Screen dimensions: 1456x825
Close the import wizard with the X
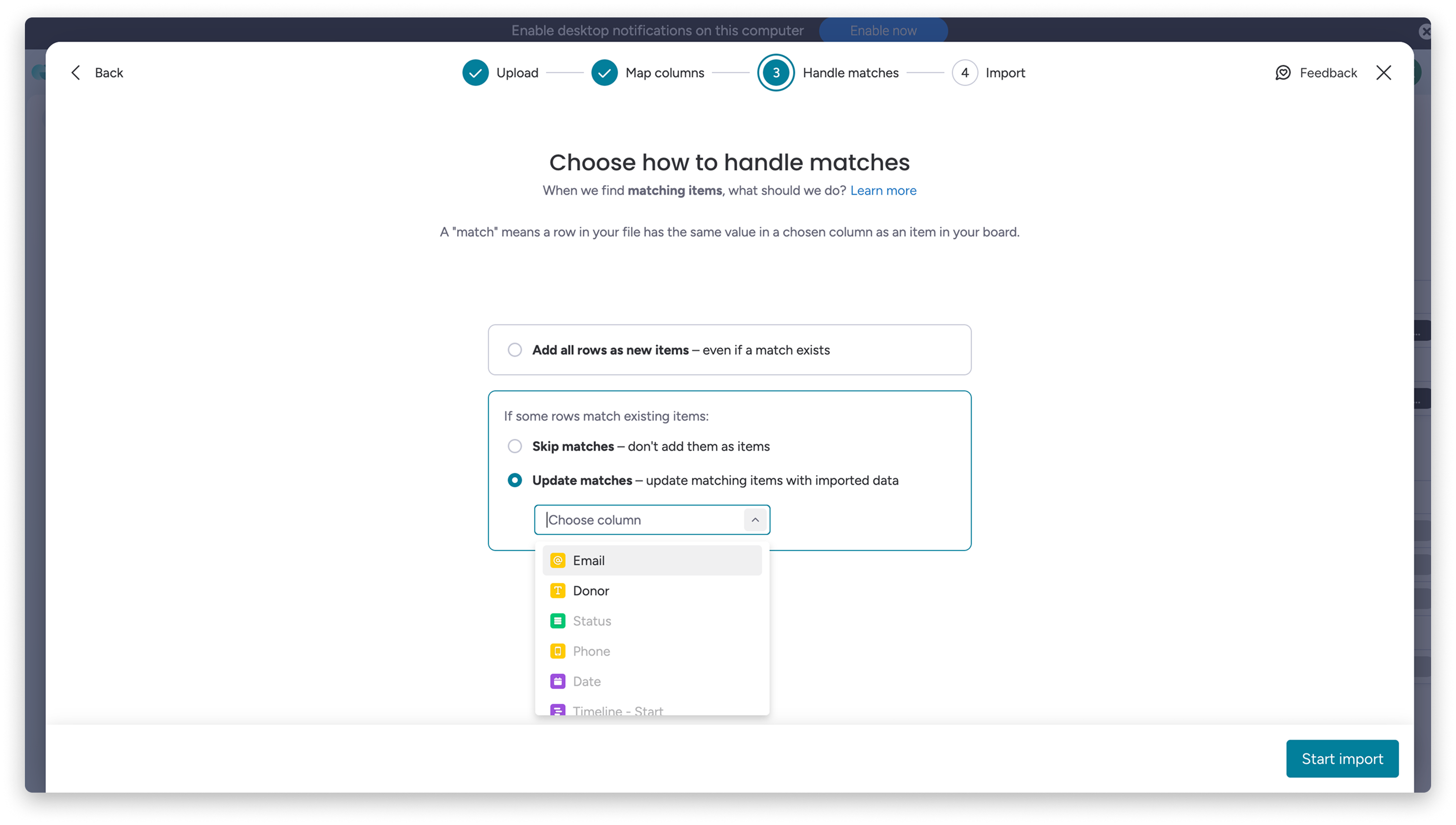click(x=1383, y=73)
